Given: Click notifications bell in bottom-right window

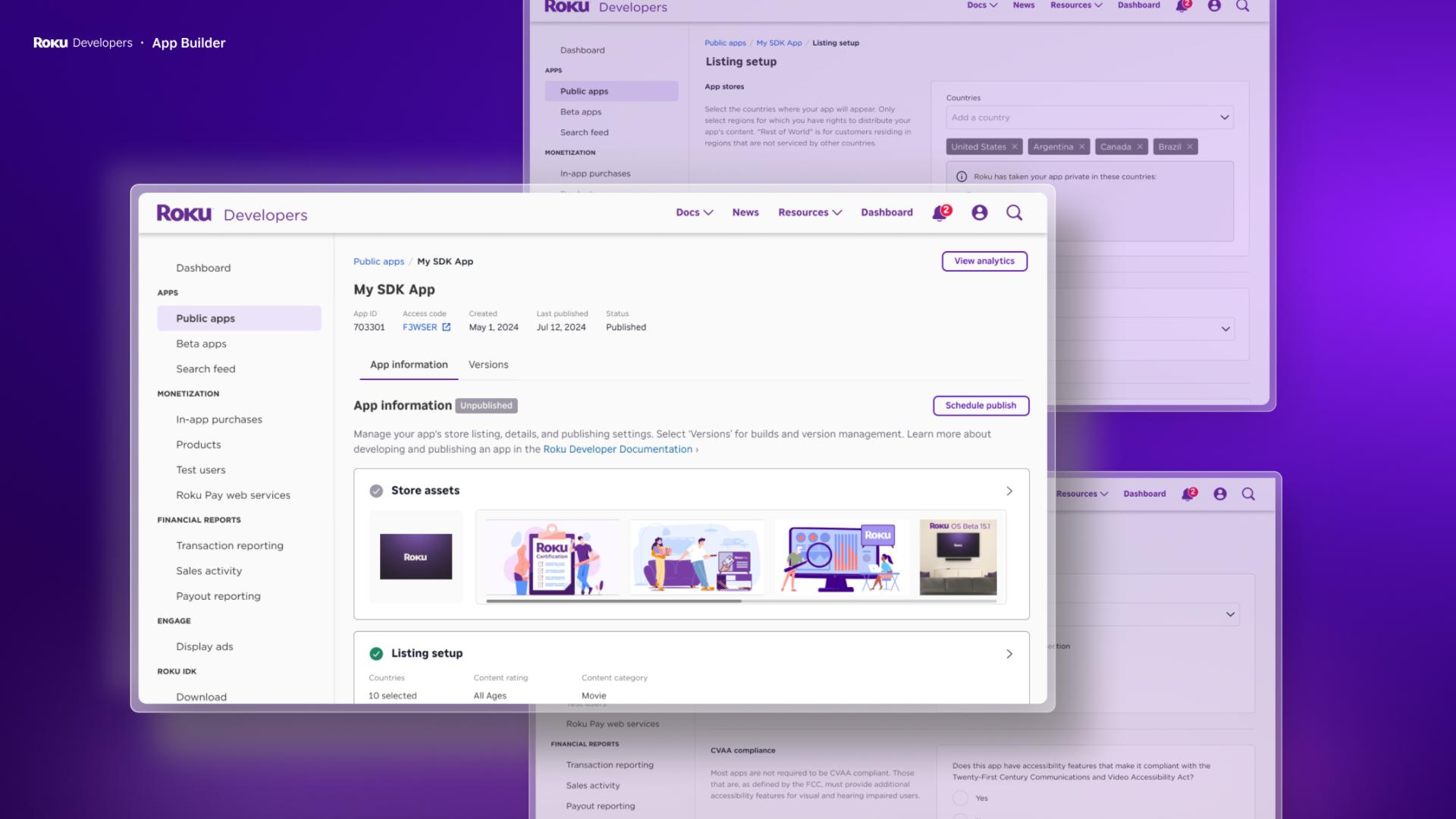Looking at the screenshot, I should click(x=1188, y=494).
